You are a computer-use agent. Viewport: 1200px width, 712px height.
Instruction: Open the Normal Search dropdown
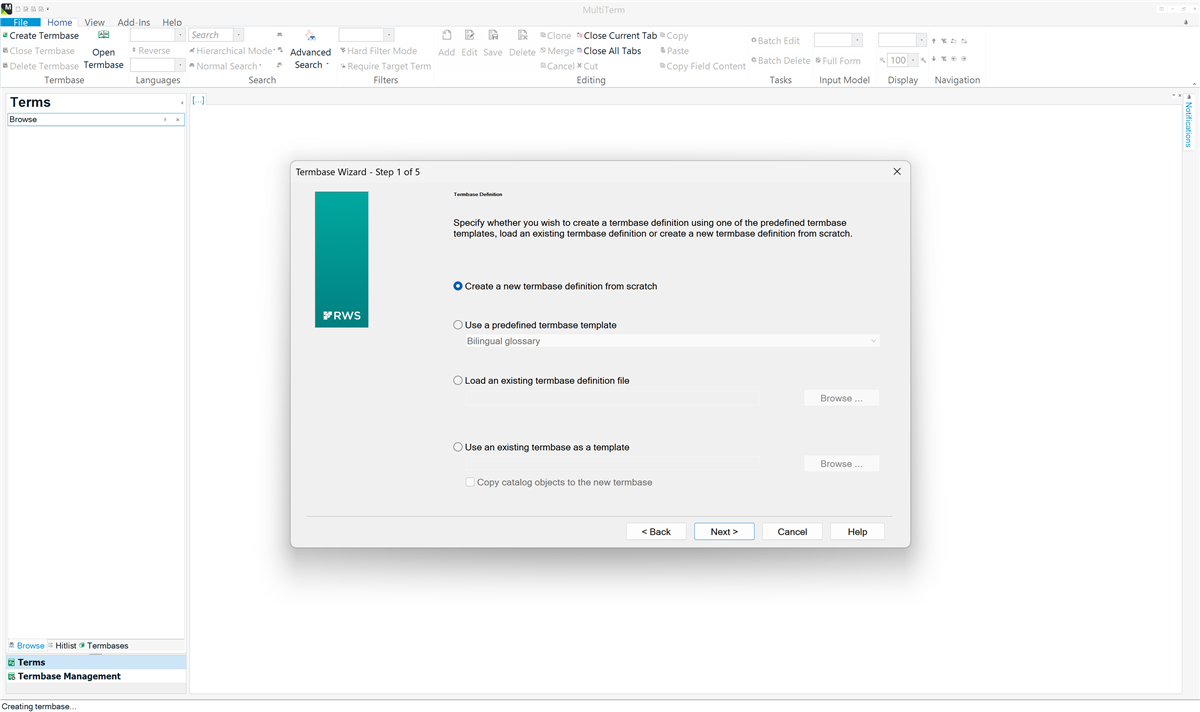226,66
